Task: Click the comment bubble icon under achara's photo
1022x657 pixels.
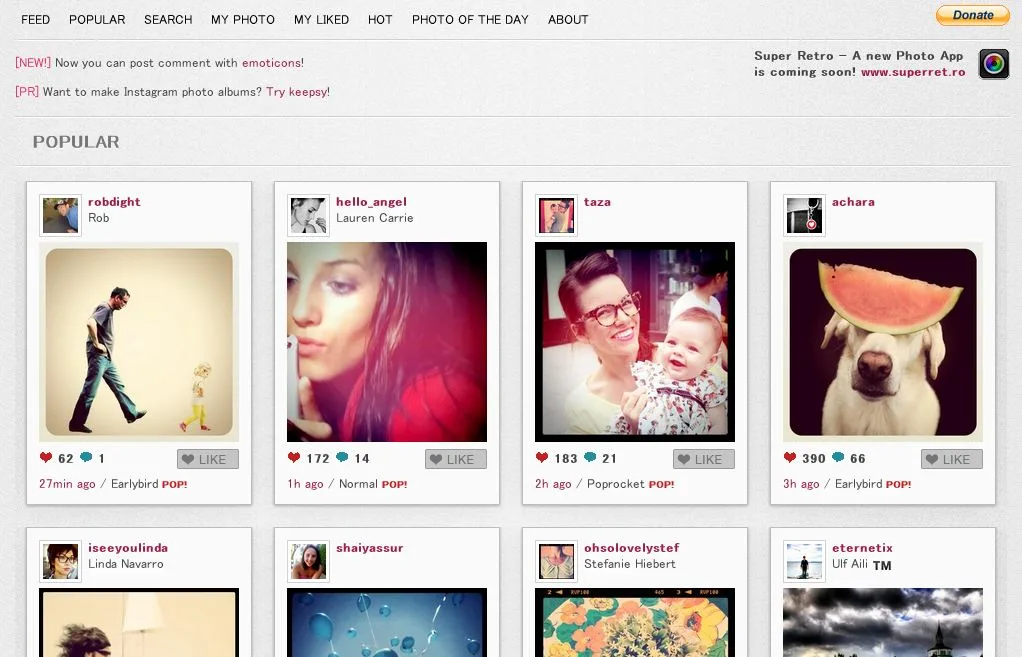Action: pyautogui.click(x=837, y=458)
